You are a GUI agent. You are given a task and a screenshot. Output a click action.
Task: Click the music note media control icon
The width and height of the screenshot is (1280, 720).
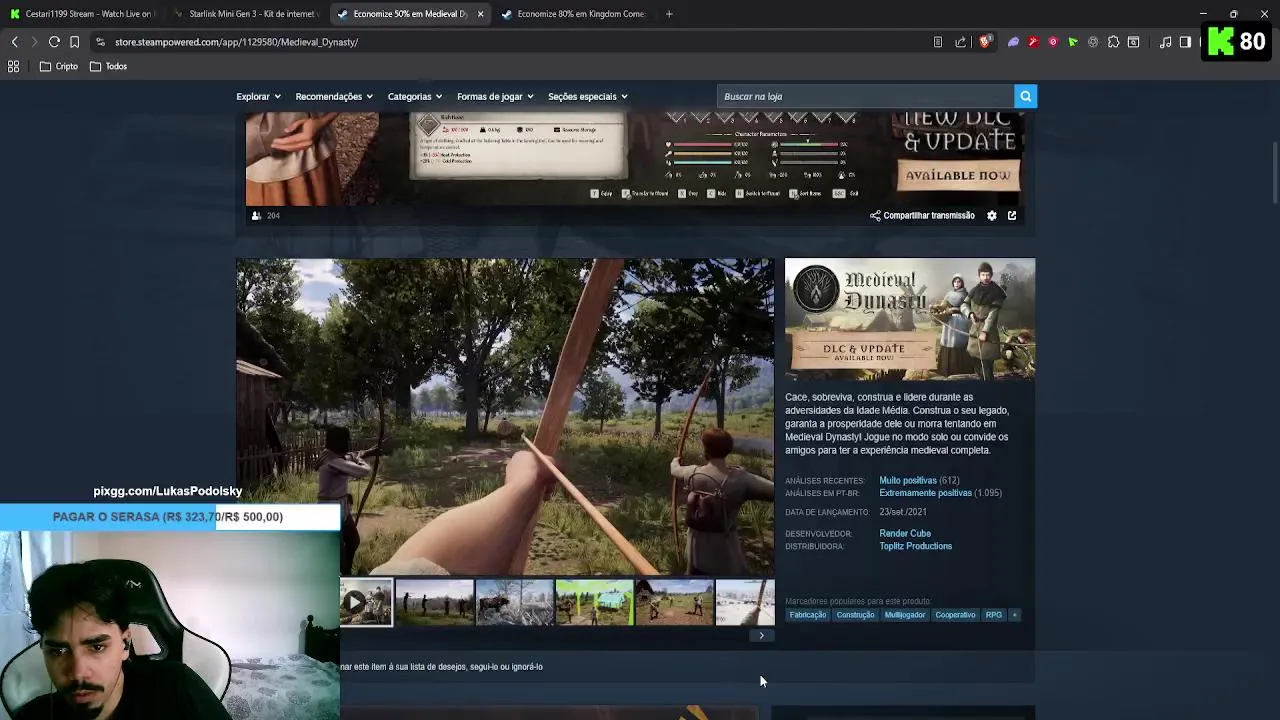pos(1166,42)
